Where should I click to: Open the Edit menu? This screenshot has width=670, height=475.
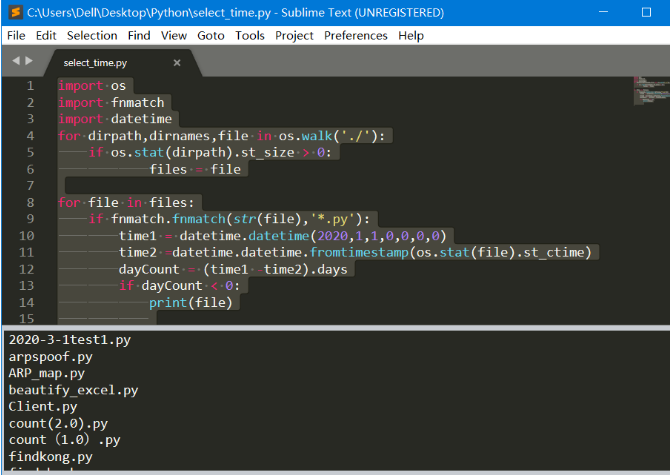(x=46, y=35)
